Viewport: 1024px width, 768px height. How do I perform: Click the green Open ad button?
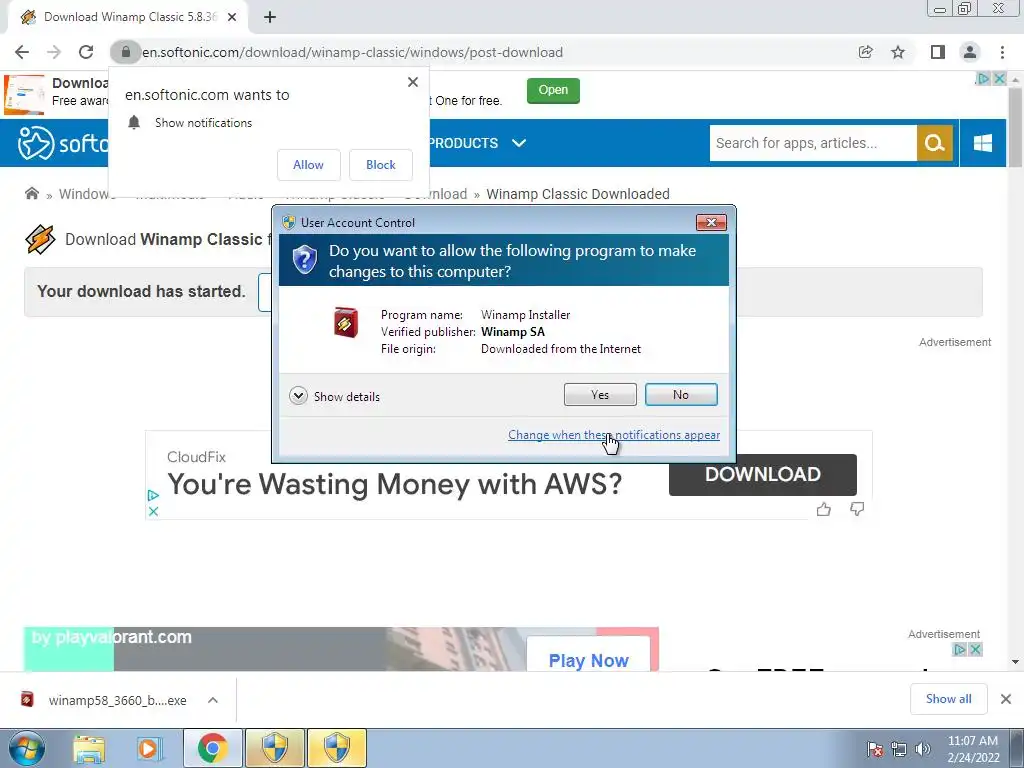click(553, 90)
